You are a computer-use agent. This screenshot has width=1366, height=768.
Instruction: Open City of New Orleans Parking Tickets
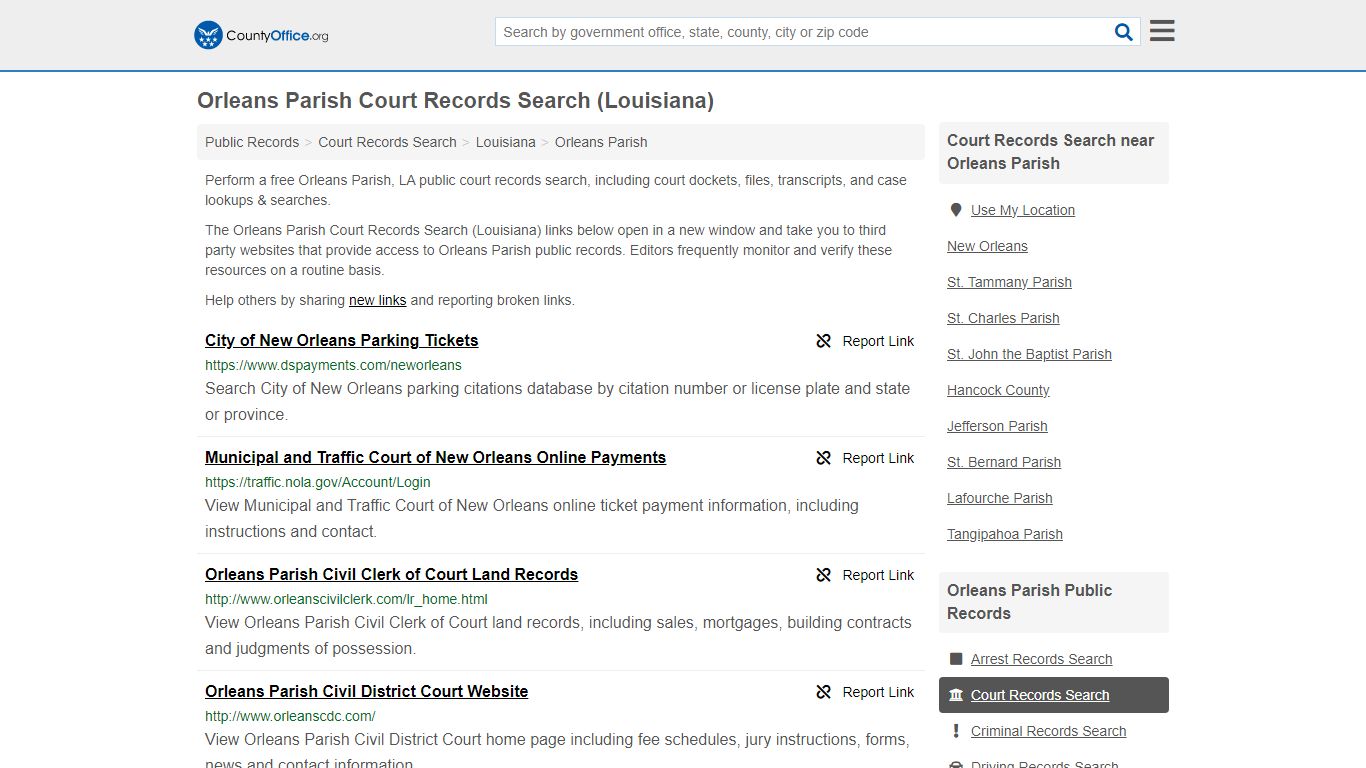(342, 340)
